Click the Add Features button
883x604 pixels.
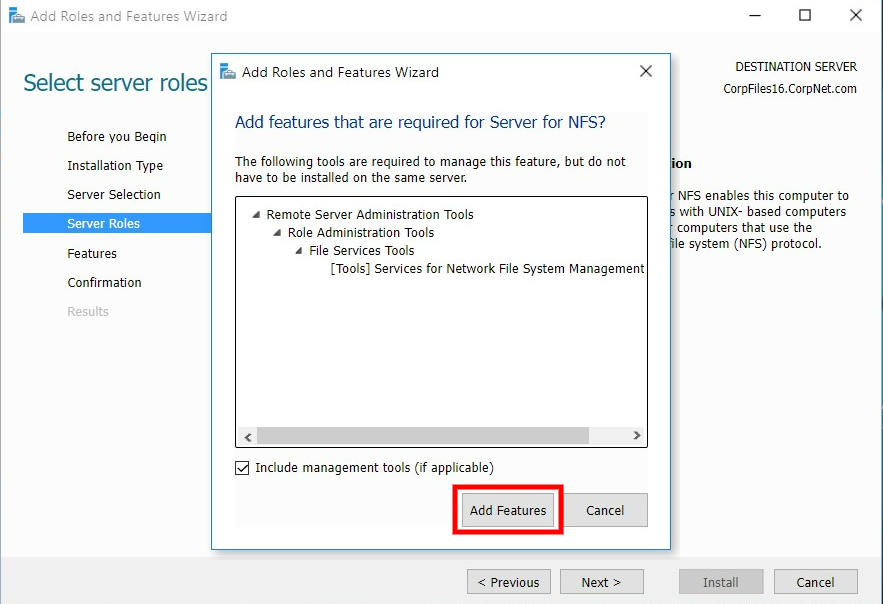(x=507, y=510)
